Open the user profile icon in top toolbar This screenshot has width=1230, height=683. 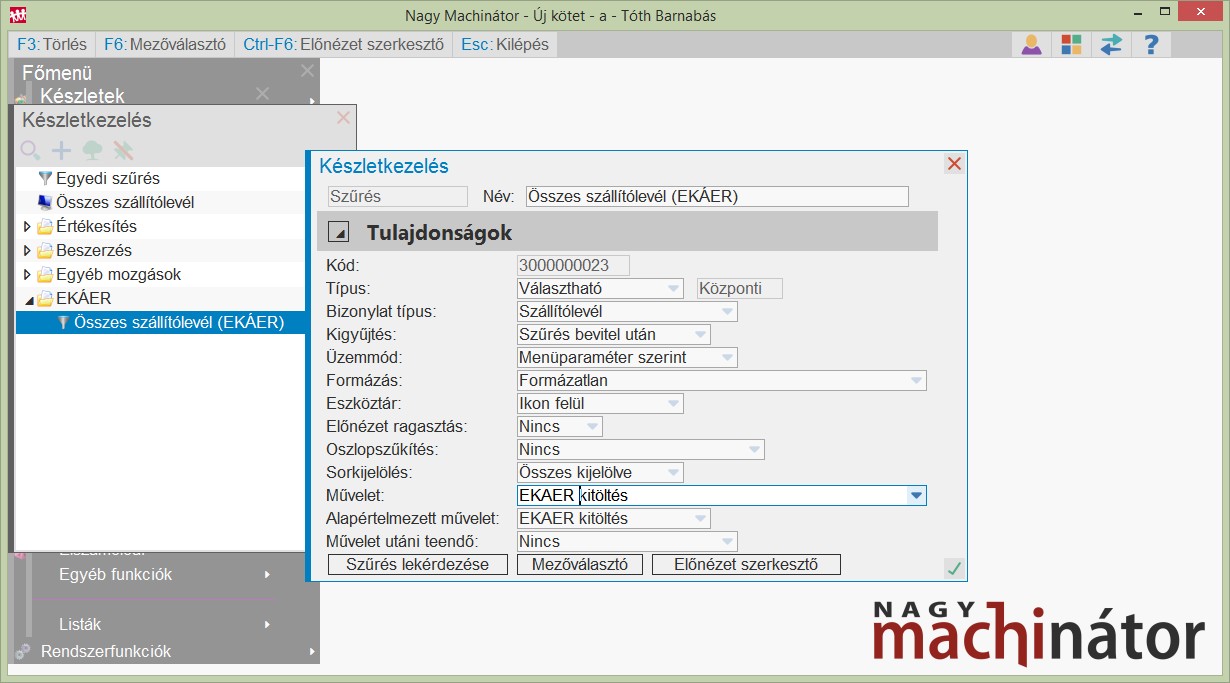1032,45
